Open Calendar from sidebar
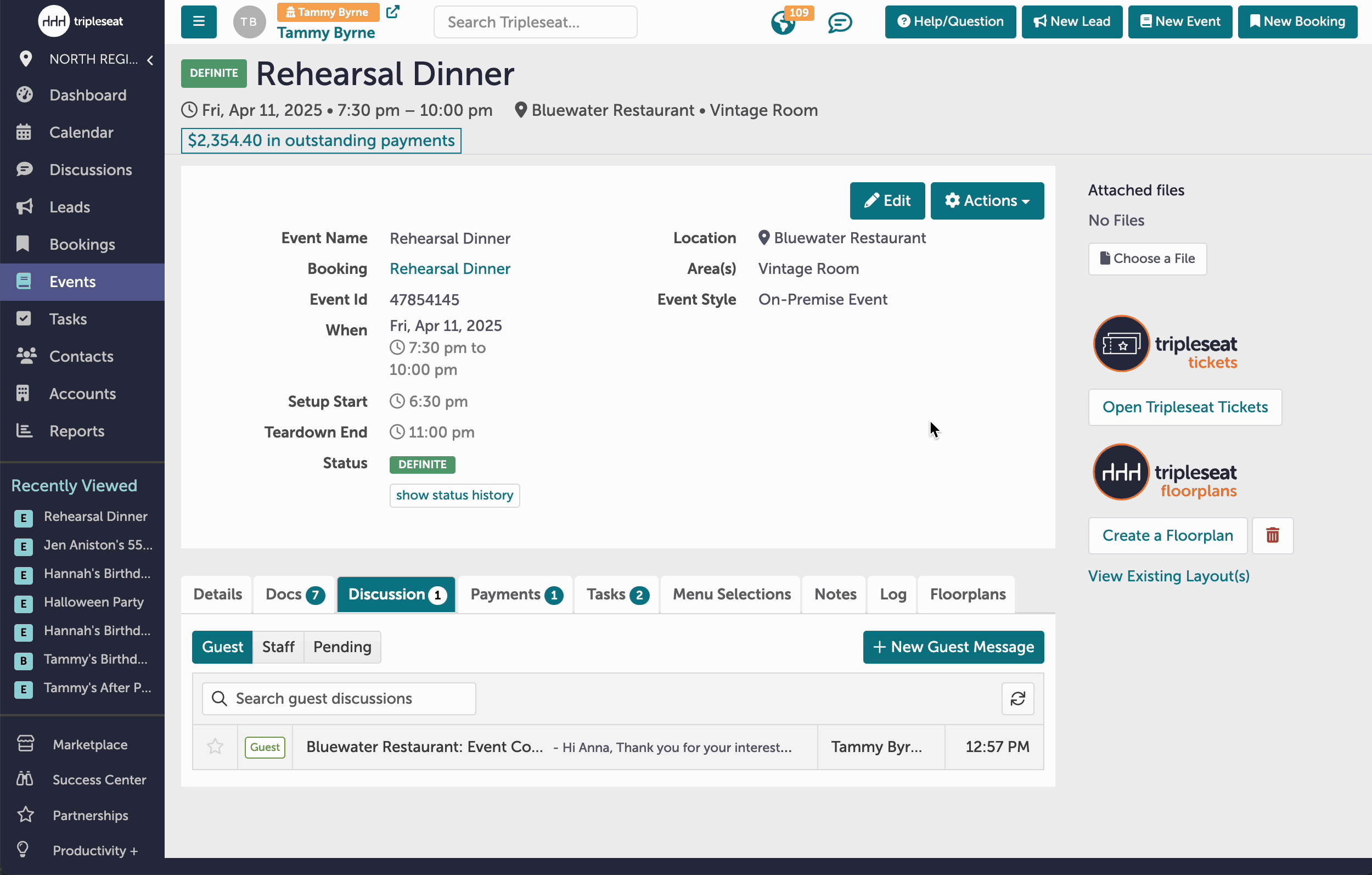This screenshot has height=875, width=1372. click(82, 132)
